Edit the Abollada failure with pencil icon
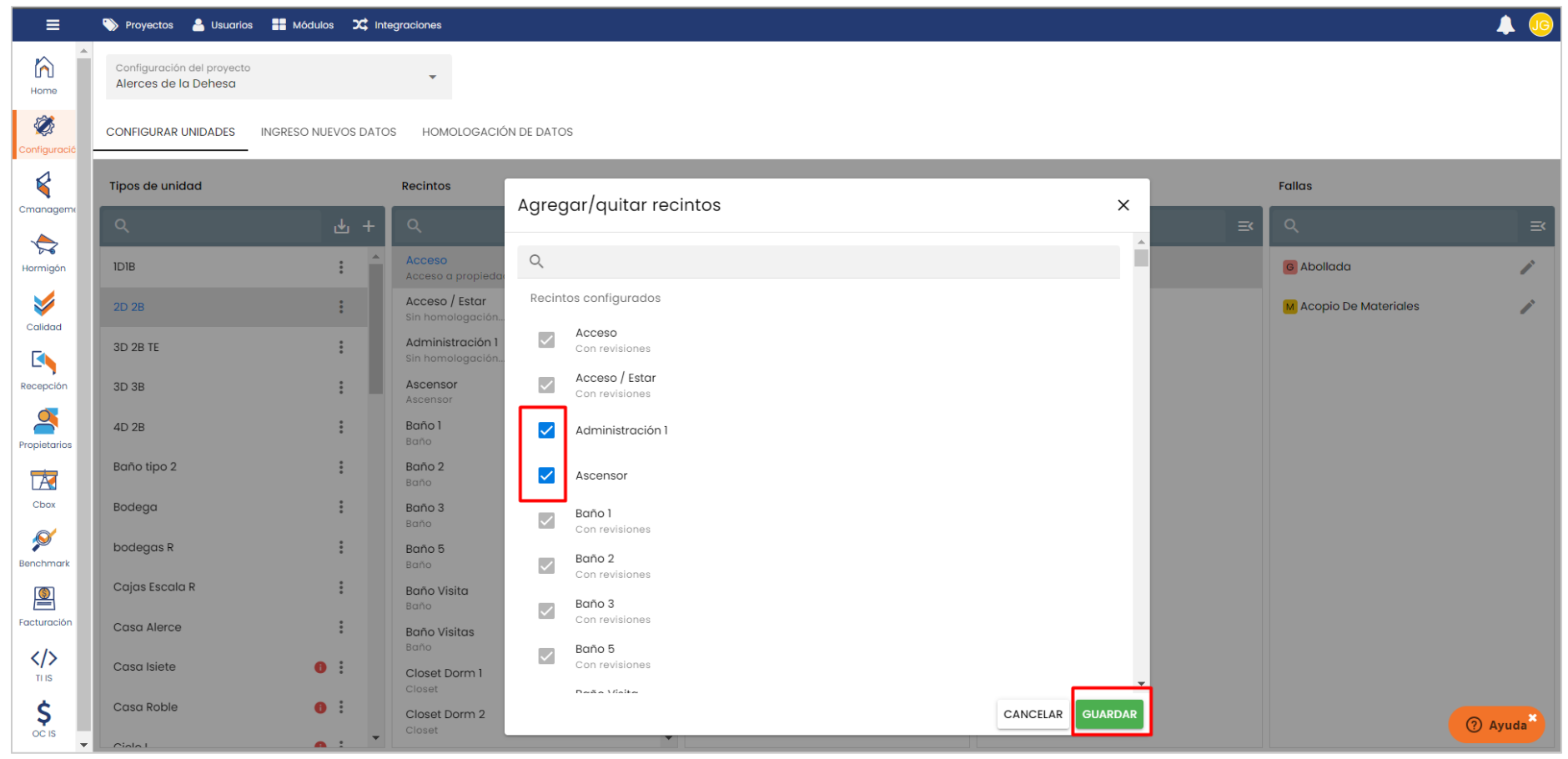 1526,267
